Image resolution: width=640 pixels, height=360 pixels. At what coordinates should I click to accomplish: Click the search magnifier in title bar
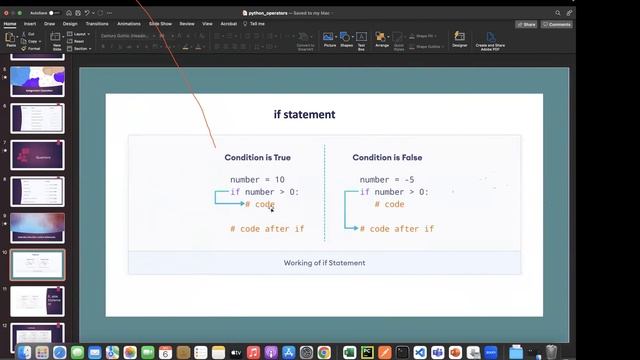(558, 13)
